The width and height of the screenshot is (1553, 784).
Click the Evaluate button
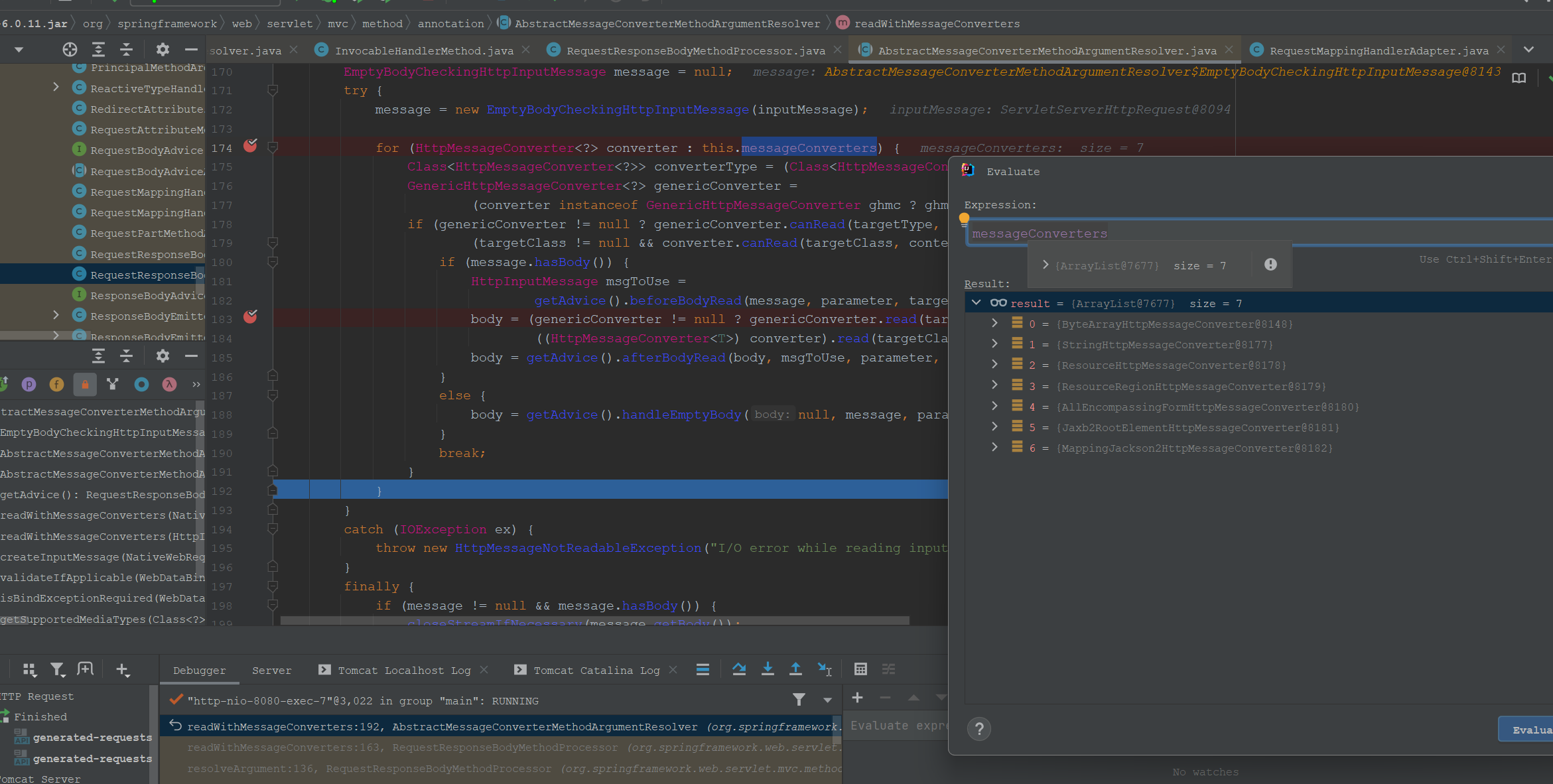(1529, 730)
